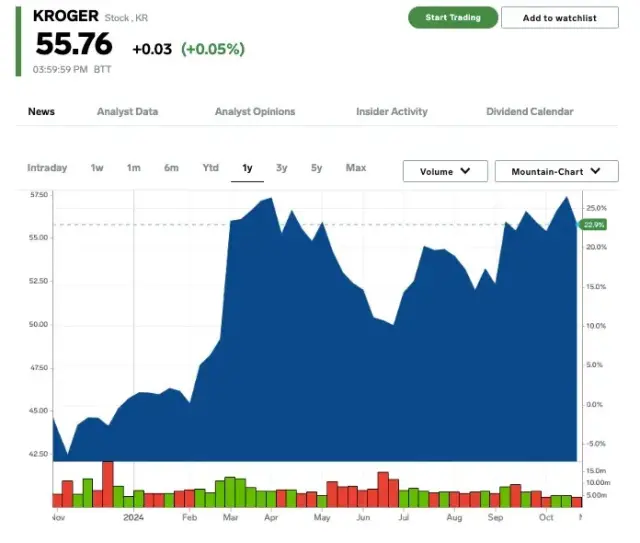Open the Dividend Calendar tab

(529, 112)
